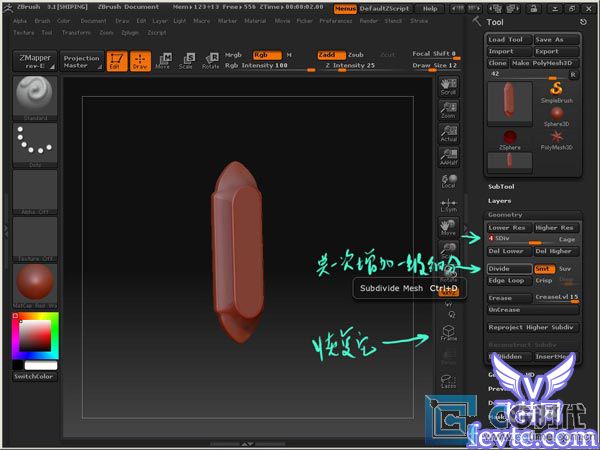The height and width of the screenshot is (450, 600).
Task: Open the Document menu
Action: click(93, 21)
